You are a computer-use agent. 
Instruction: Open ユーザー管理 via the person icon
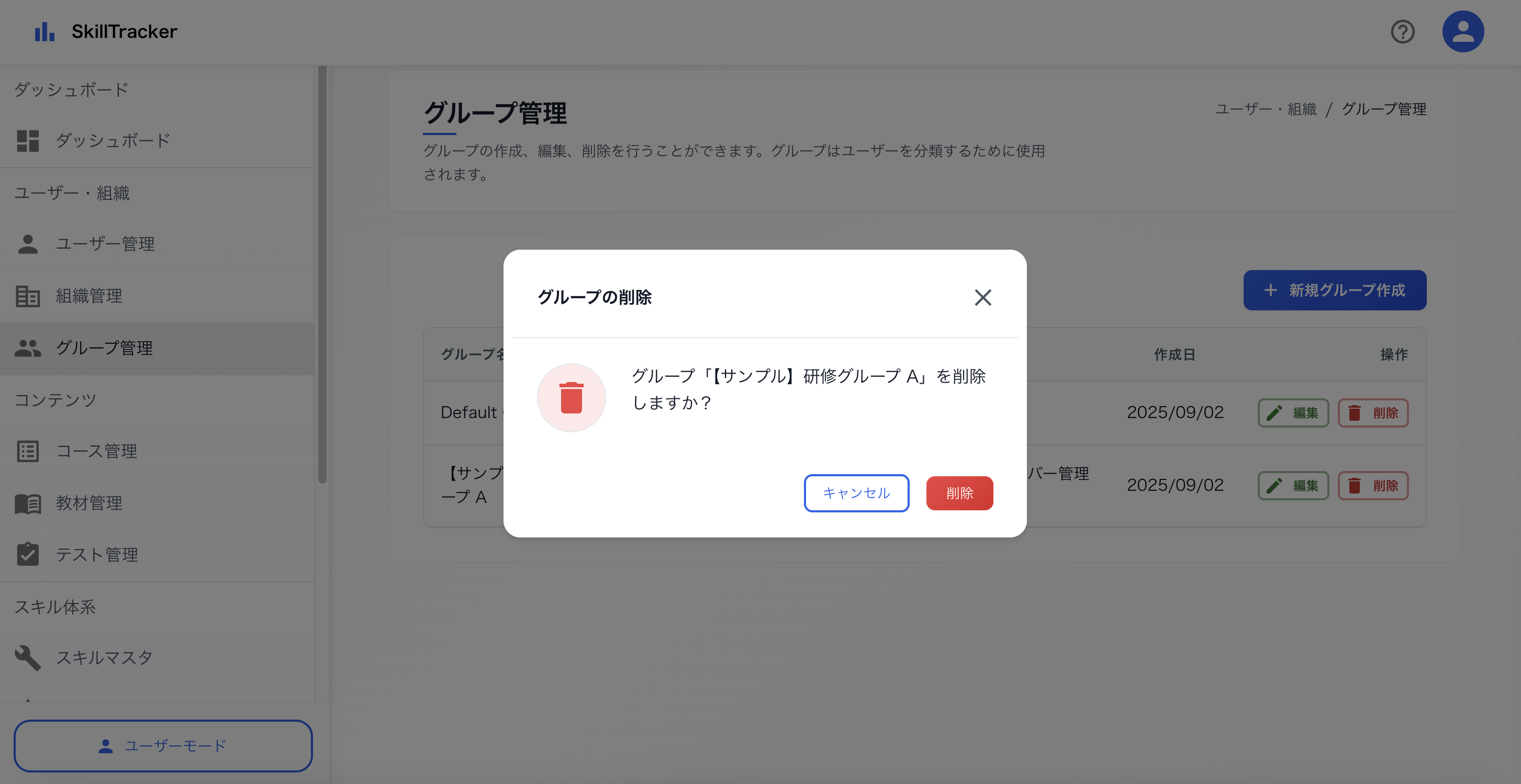tap(27, 244)
